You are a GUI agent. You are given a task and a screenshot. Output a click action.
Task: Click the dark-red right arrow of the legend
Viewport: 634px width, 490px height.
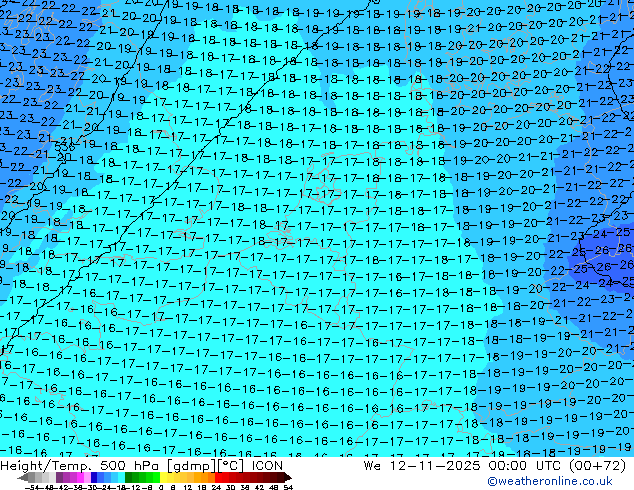287,478
